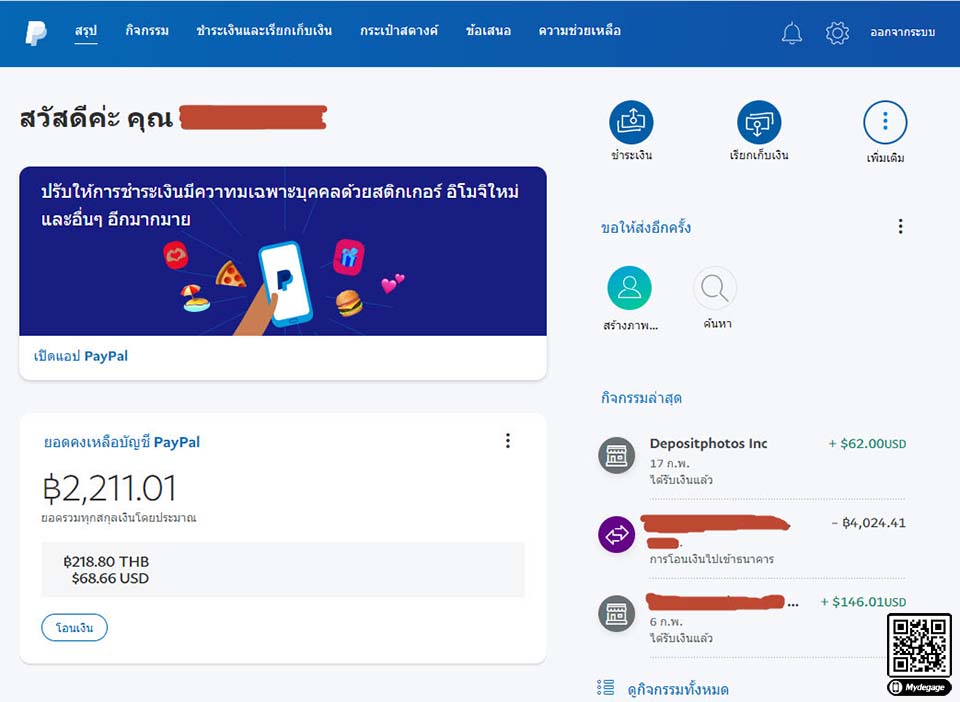The height and width of the screenshot is (702, 960).
Task: Open the กระเป๋าสตางค์ wallet tab
Action: tap(399, 31)
